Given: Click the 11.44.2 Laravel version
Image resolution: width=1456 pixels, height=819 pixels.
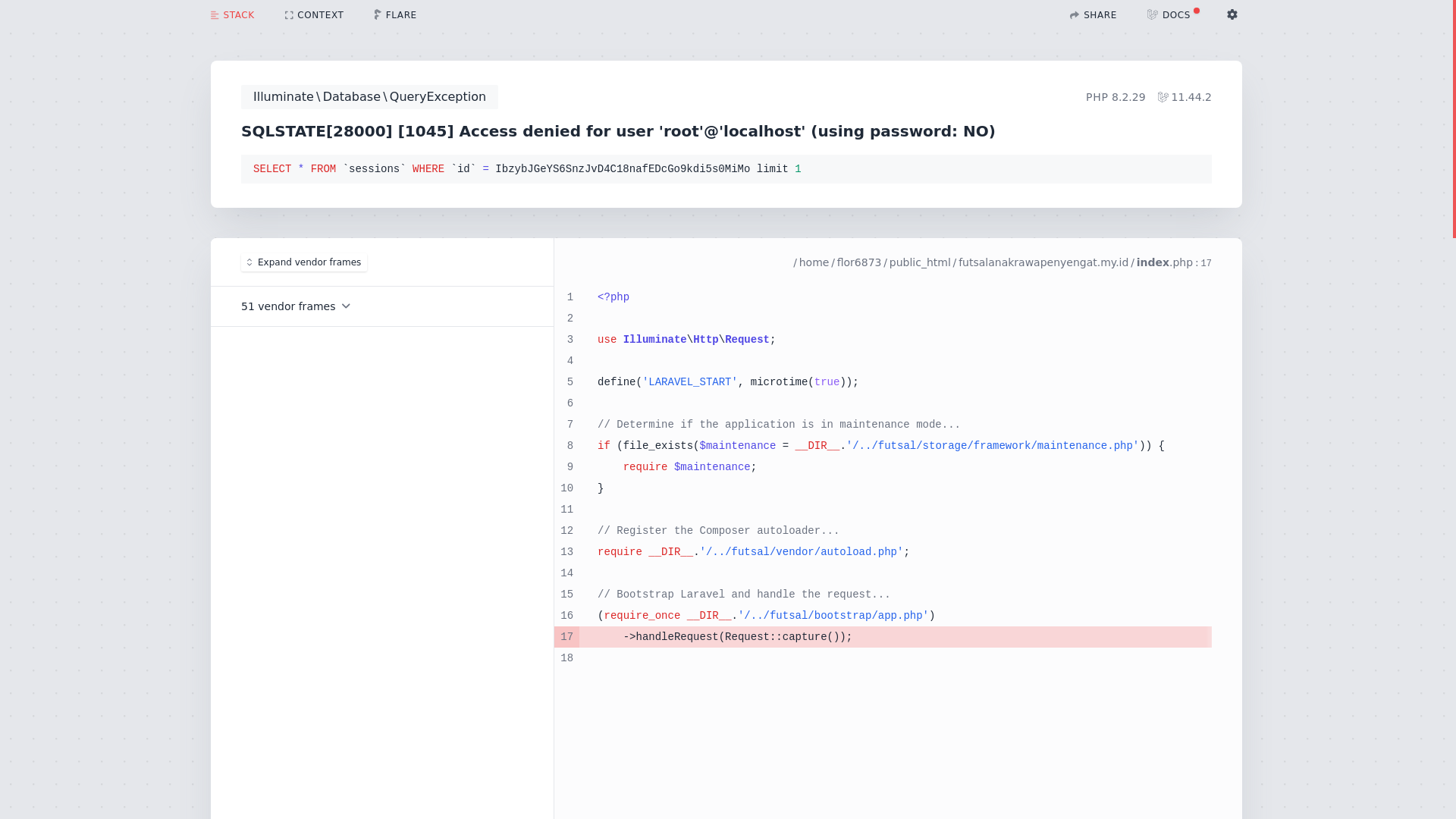Looking at the screenshot, I should coord(1191,97).
